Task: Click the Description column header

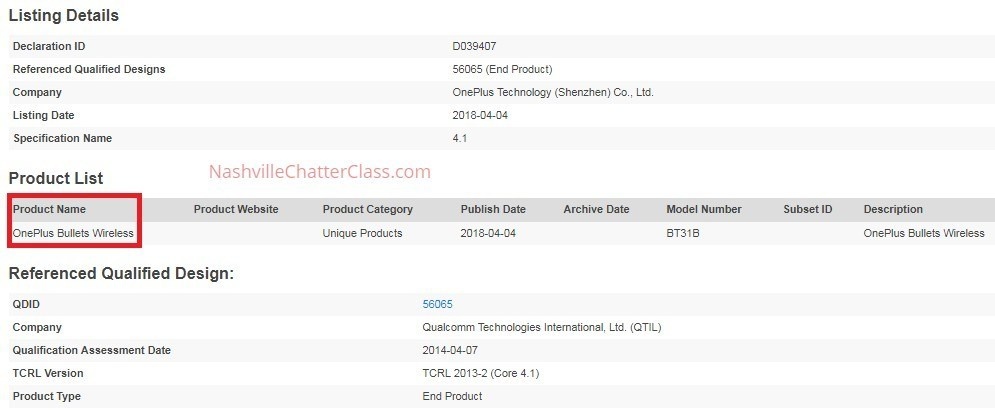Action: [x=893, y=209]
